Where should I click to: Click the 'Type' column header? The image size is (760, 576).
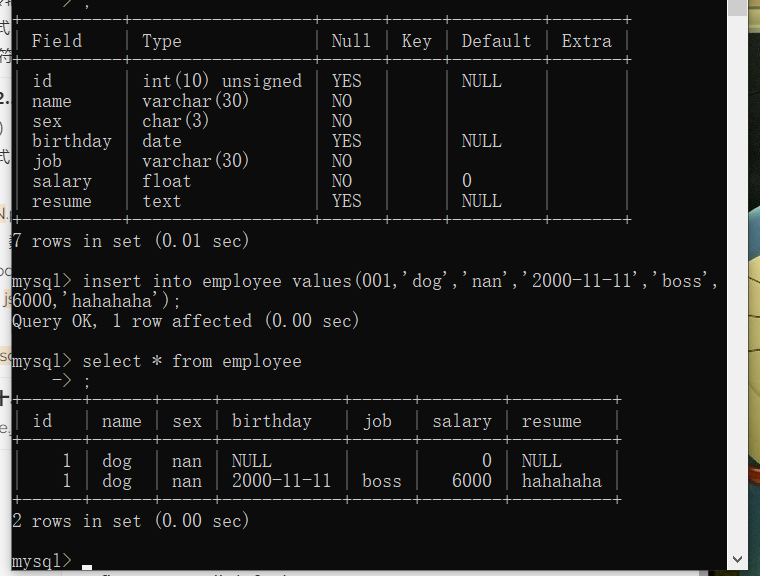161,41
